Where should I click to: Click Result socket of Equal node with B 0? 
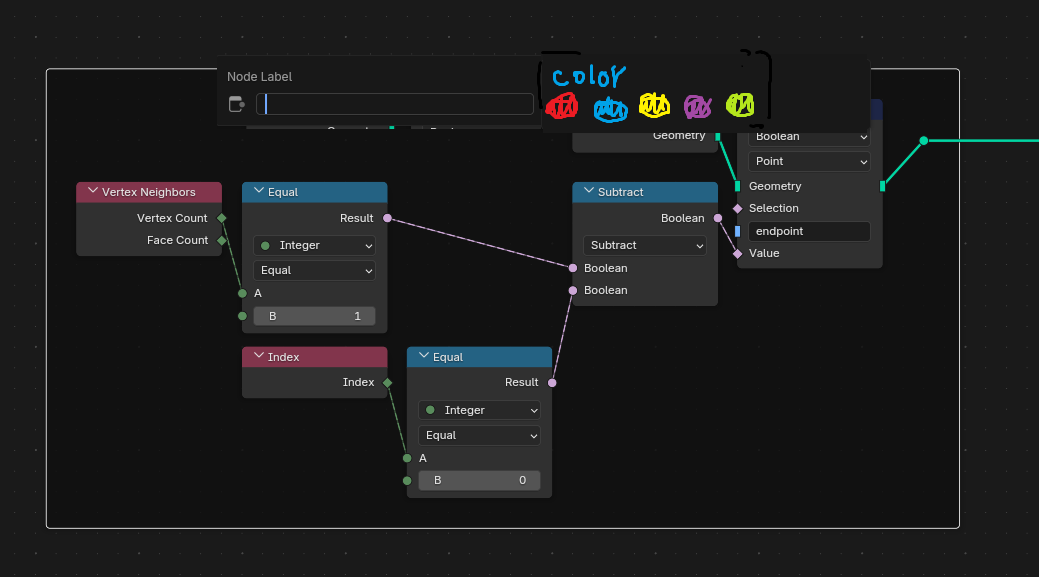[552, 382]
